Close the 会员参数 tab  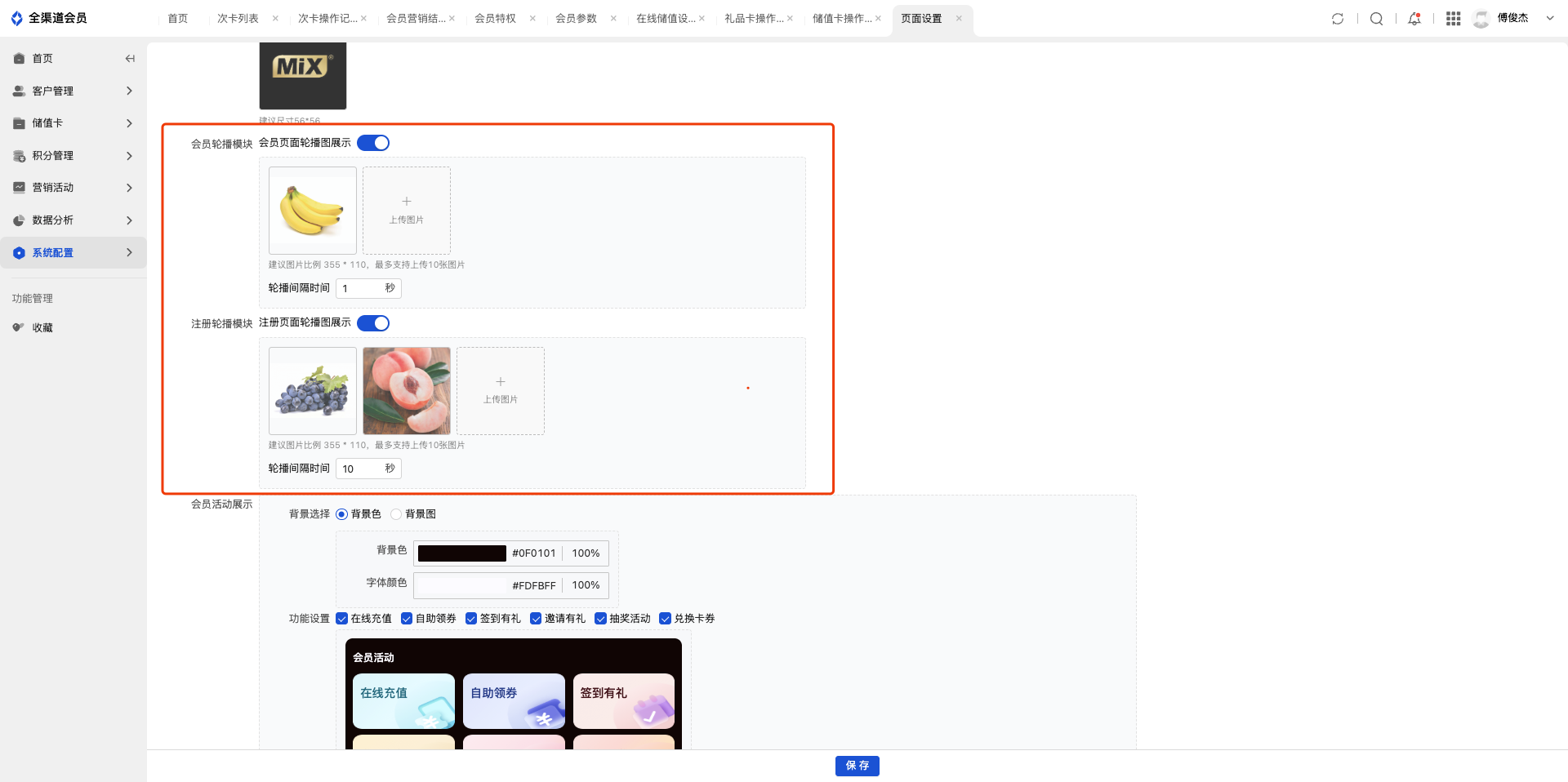pos(613,19)
